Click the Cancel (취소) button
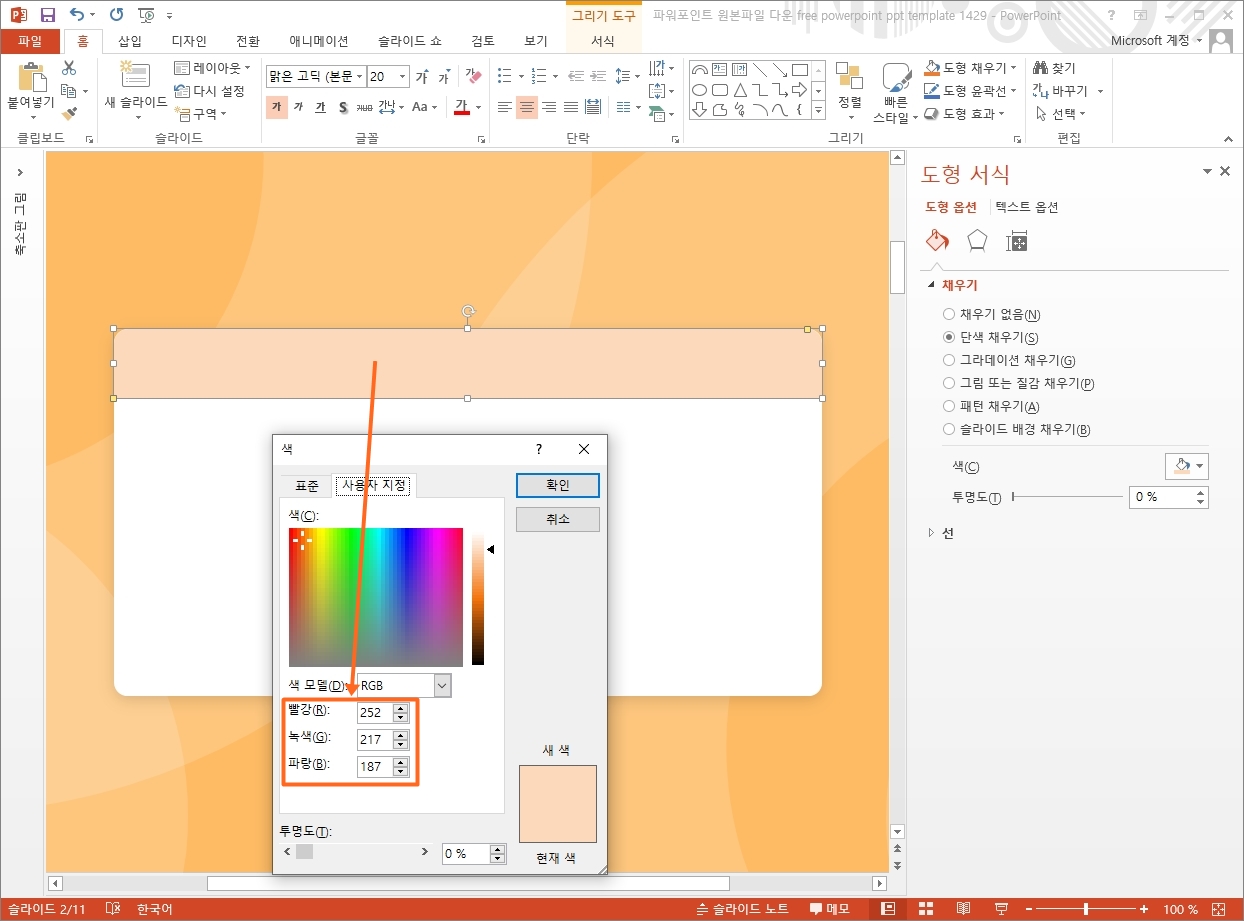Viewport: 1244px width, 921px height. (558, 519)
